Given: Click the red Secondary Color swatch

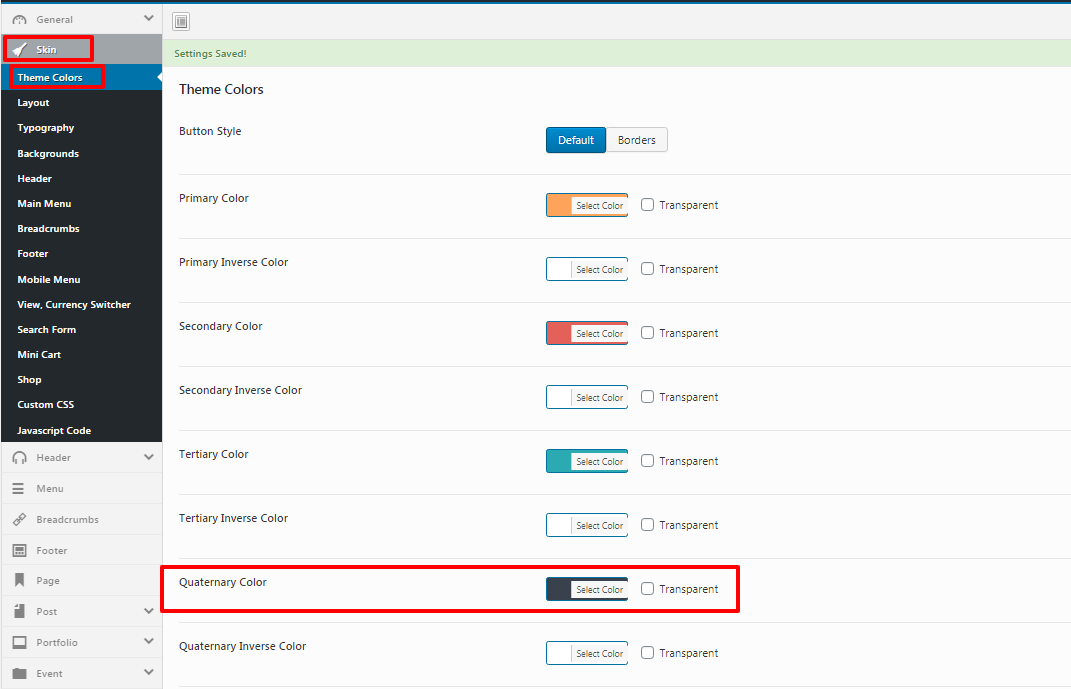Looking at the screenshot, I should tap(559, 333).
